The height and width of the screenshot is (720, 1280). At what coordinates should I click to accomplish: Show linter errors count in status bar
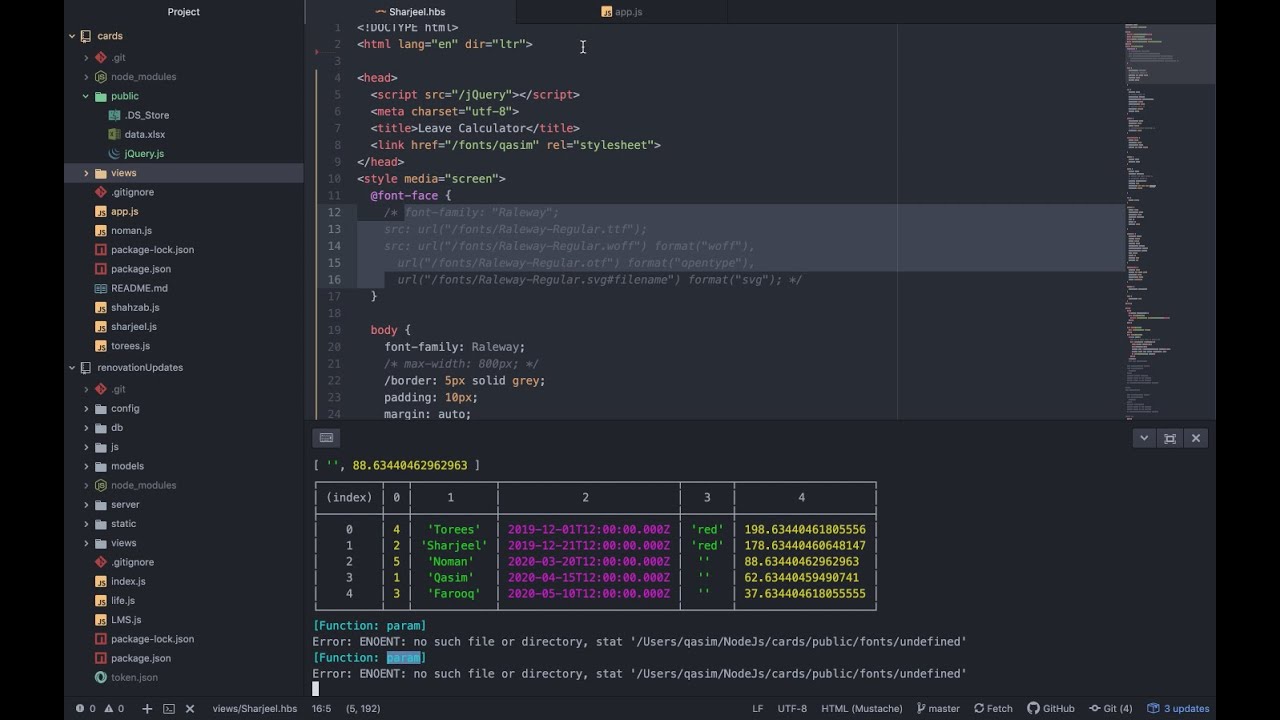pos(86,708)
